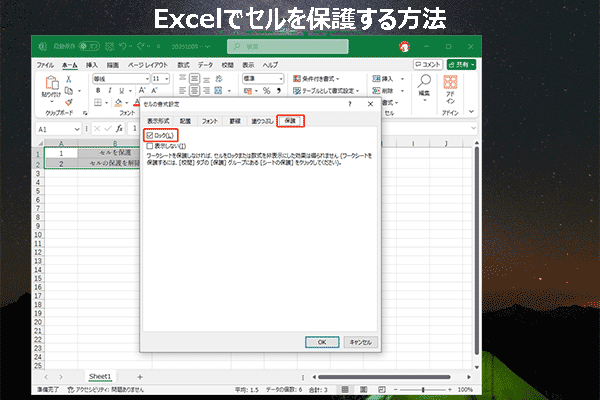The image size is (600, 400).
Task: Click the Increase Font Size icon
Action: 142,90
